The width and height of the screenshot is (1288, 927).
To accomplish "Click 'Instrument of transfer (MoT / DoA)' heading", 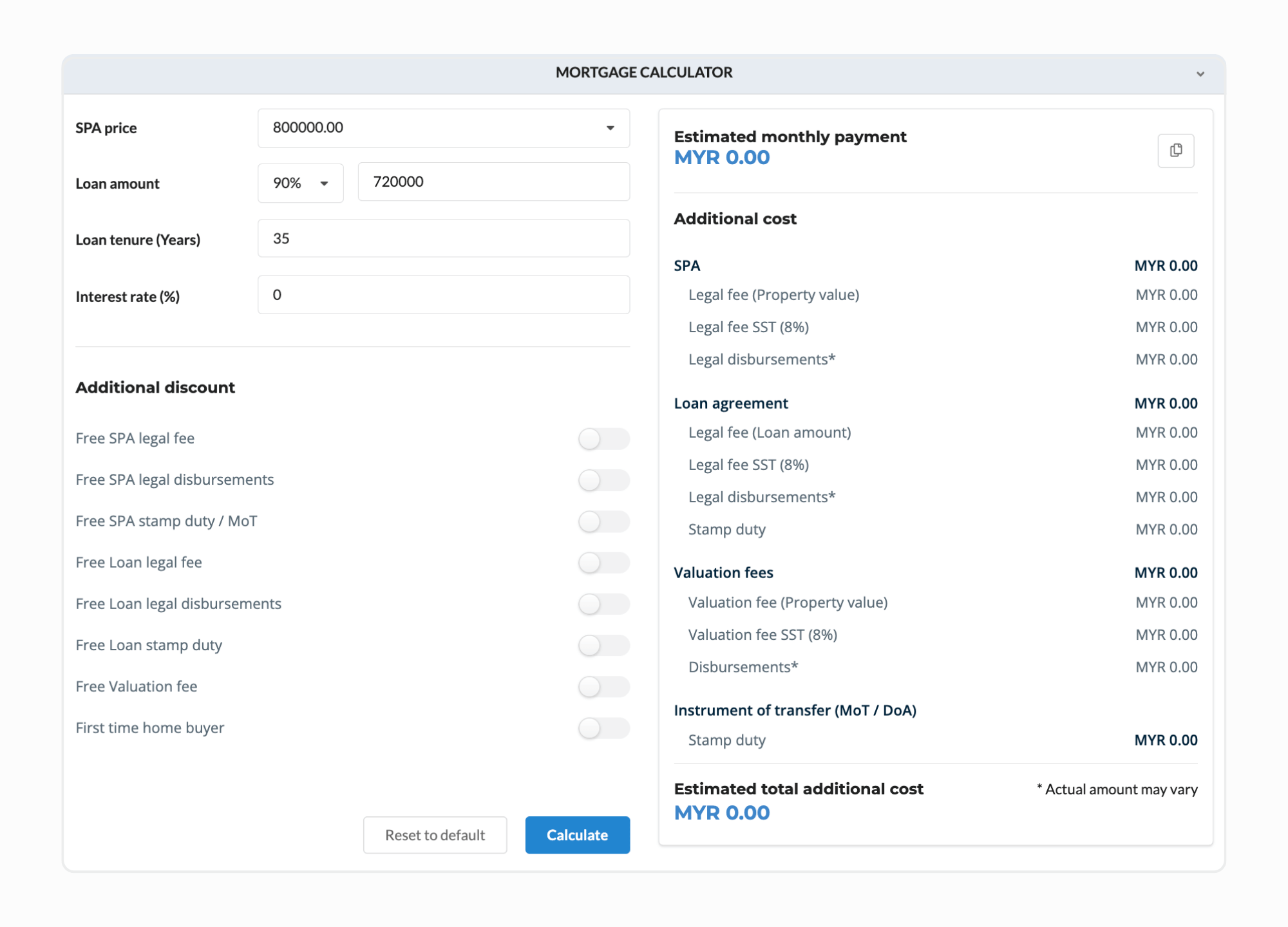I will [795, 710].
